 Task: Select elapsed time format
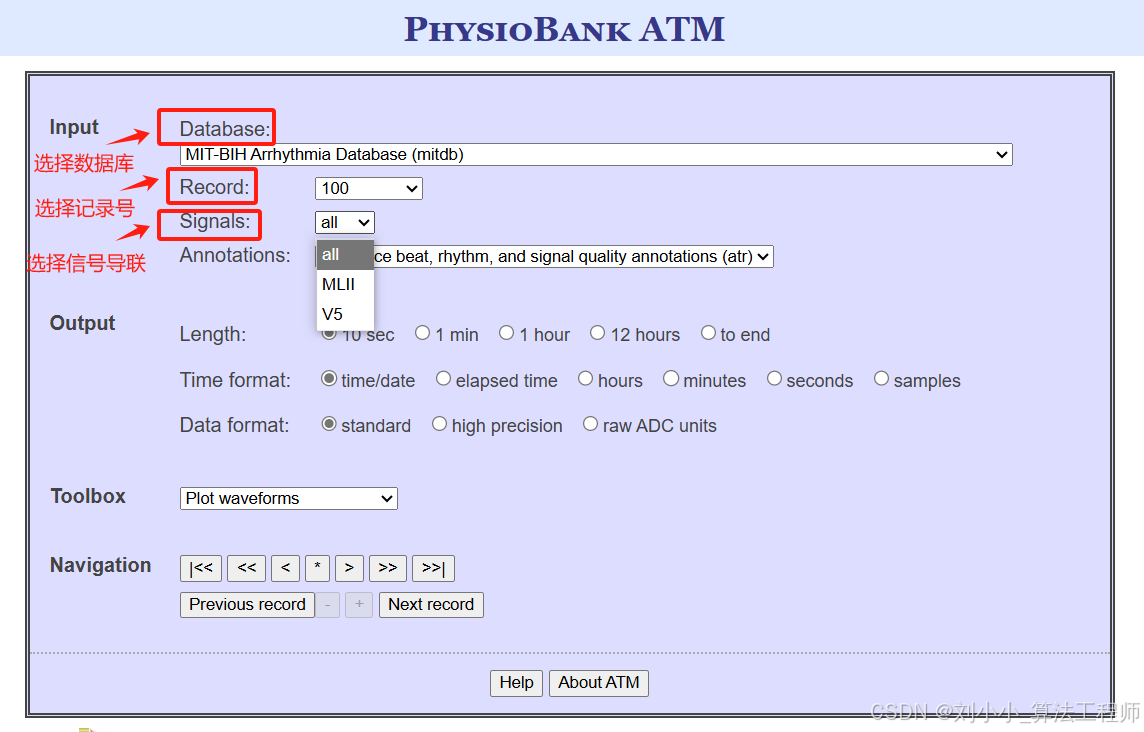(444, 379)
